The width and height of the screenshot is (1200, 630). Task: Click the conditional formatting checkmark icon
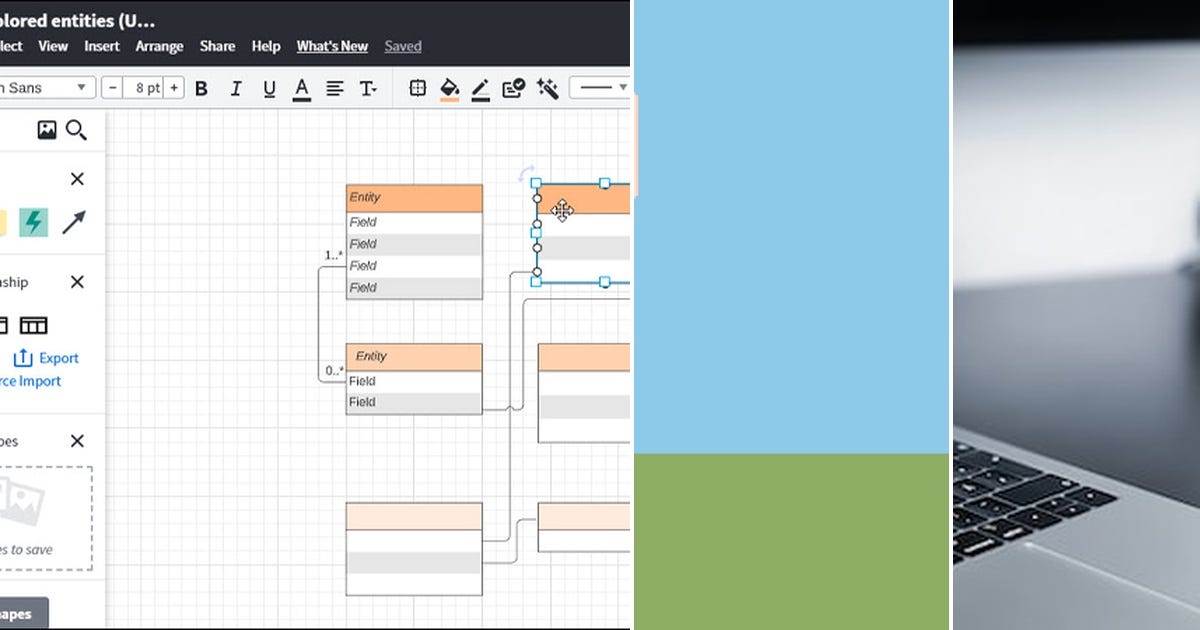[x=514, y=88]
